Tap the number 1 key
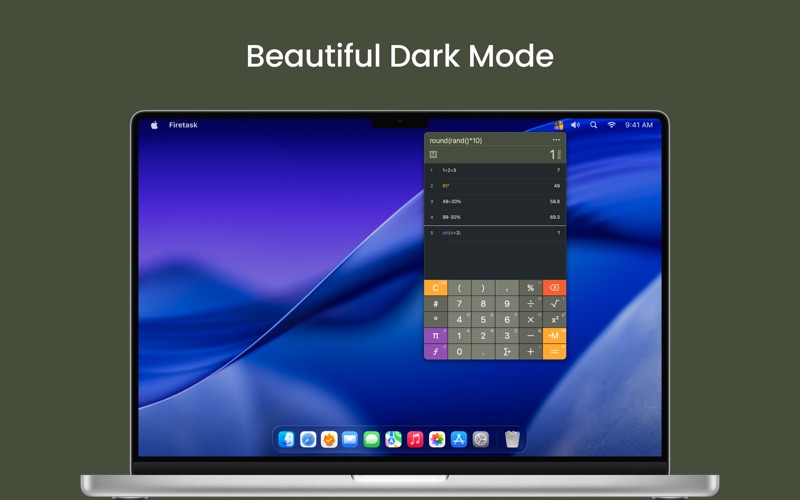 tap(459, 336)
